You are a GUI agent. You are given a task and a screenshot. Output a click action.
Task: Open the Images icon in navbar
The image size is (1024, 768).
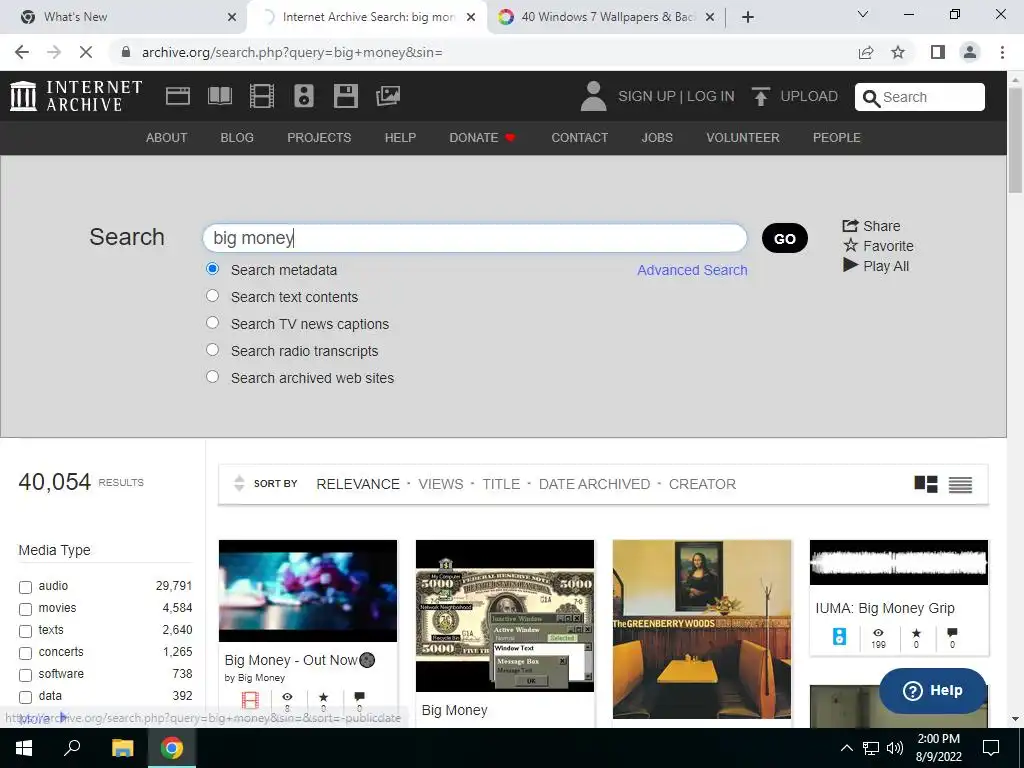coord(388,96)
